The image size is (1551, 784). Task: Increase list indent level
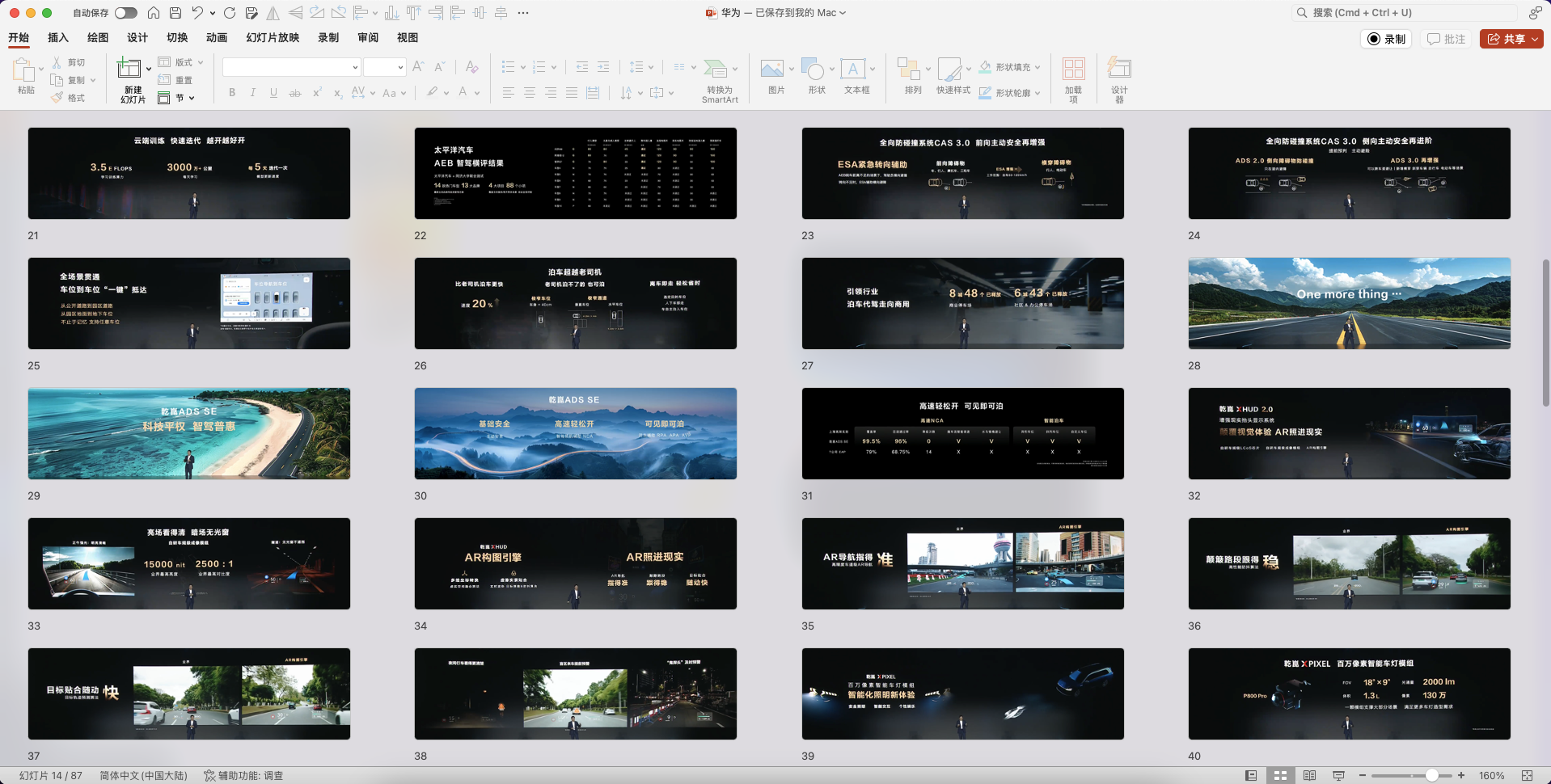[x=603, y=67]
